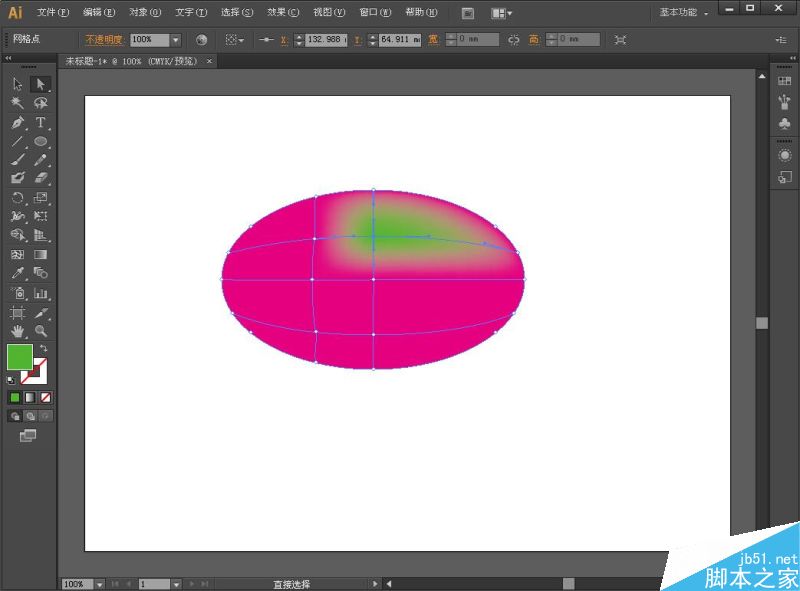Select the Free Transform tool
Screen dimensions: 800x591
(40, 216)
